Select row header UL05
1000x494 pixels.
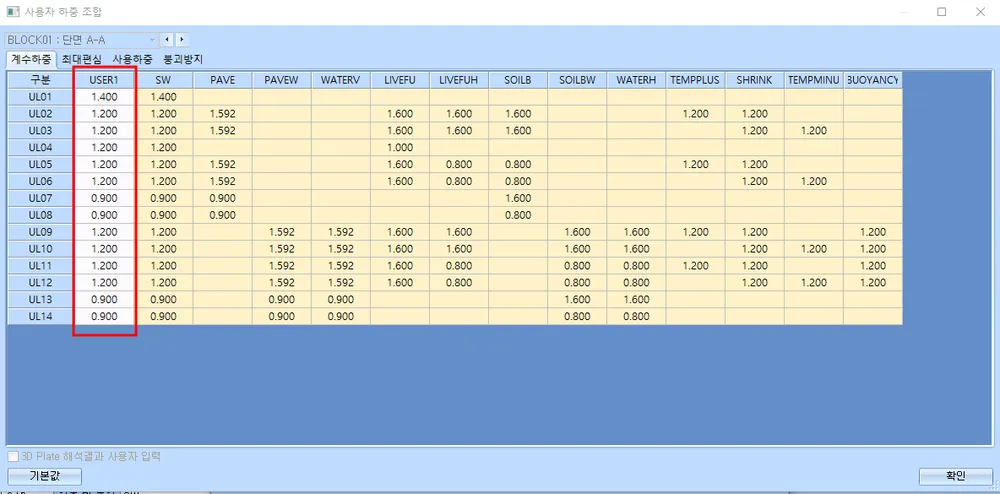[41, 164]
